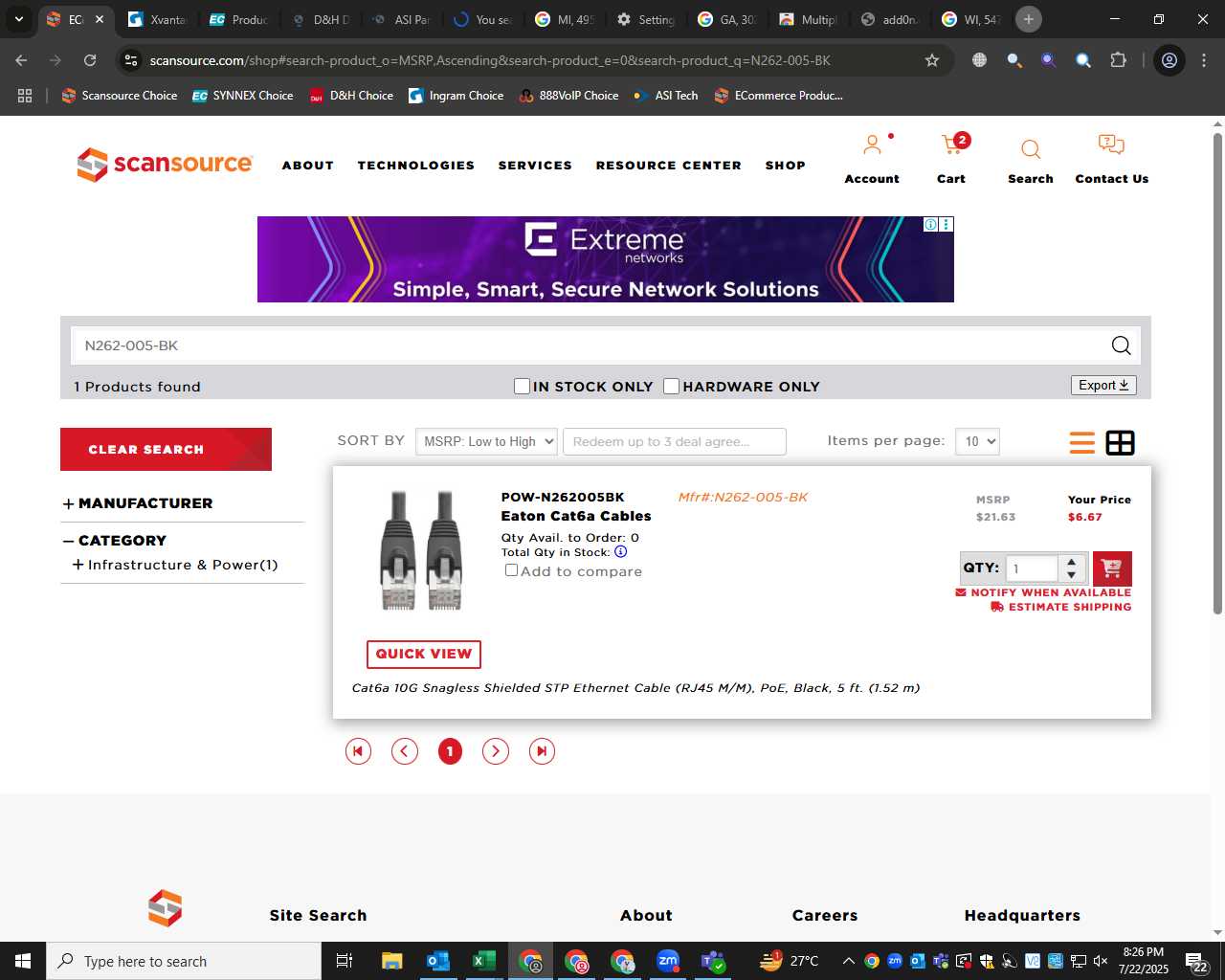
Task: Click QUICK VIEW button
Action: point(424,654)
